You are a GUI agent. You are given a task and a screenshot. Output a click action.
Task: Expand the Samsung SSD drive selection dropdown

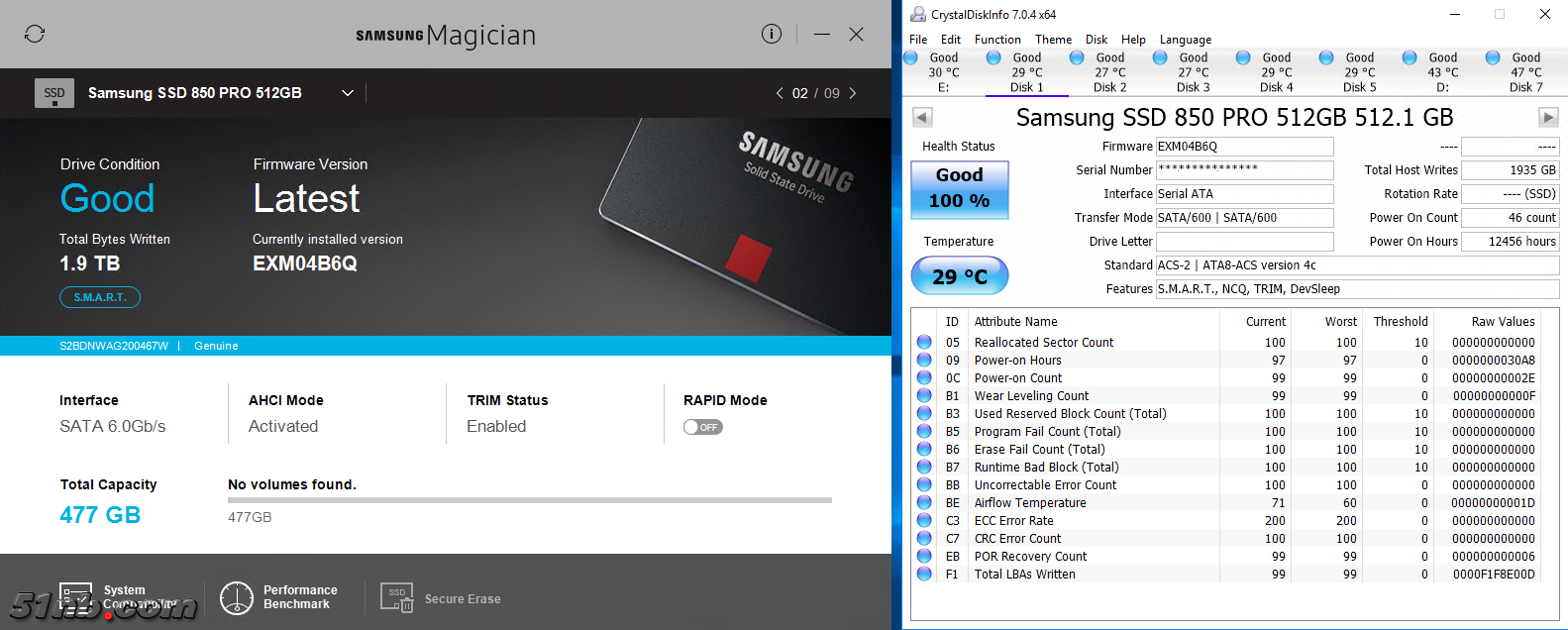pyautogui.click(x=348, y=93)
